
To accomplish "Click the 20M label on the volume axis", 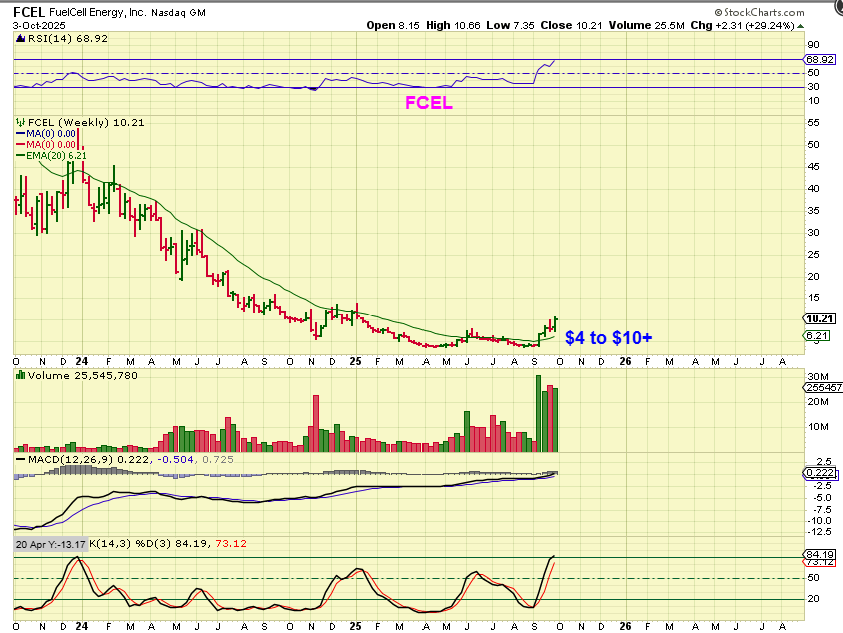I will tap(818, 401).
